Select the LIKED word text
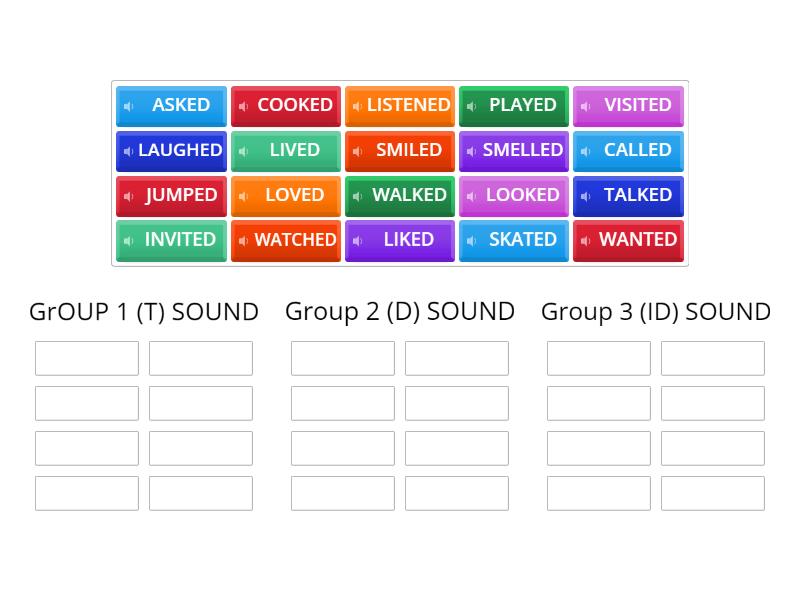800x600 pixels. [x=409, y=239]
